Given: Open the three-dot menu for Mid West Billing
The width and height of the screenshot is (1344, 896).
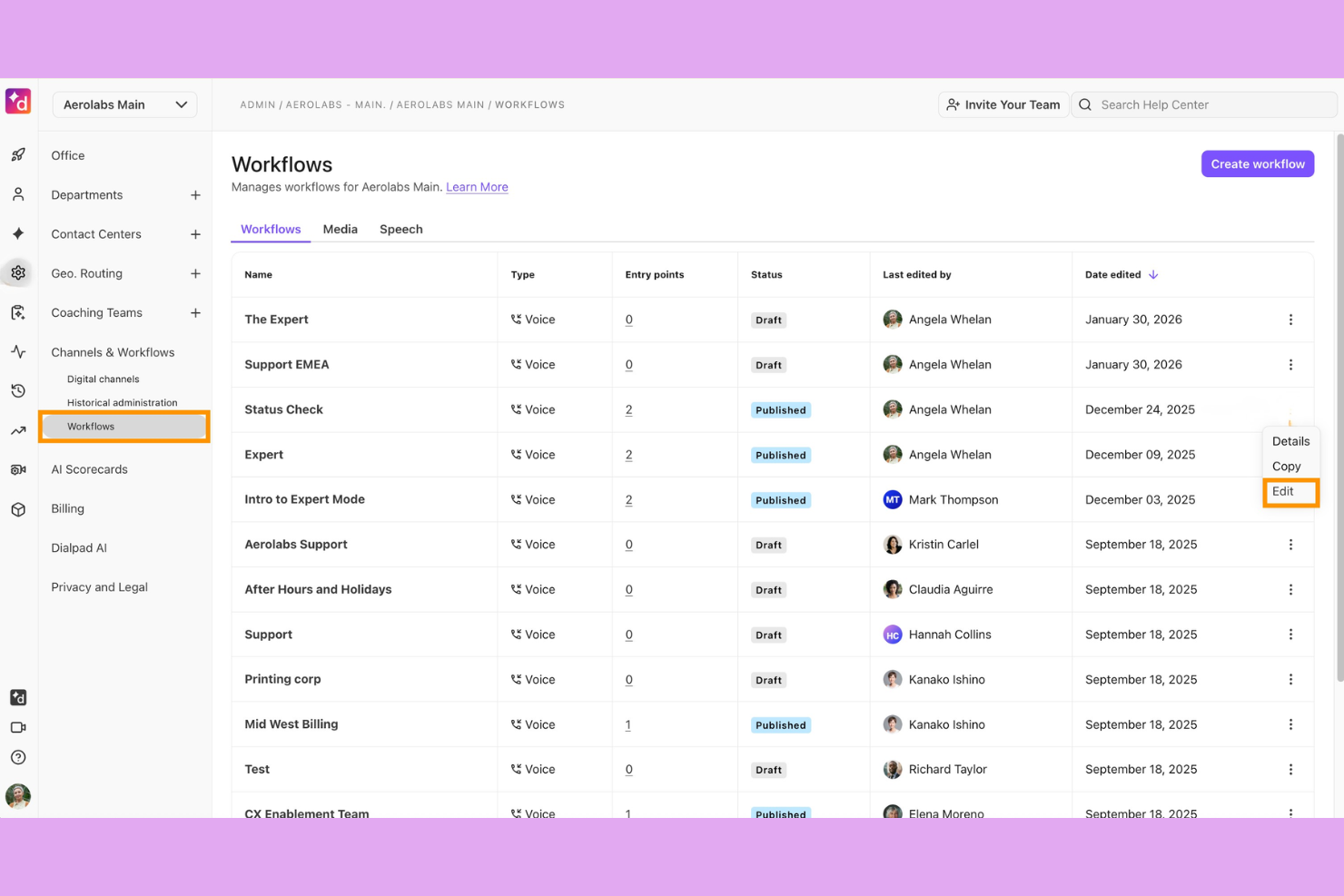Looking at the screenshot, I should [1290, 724].
